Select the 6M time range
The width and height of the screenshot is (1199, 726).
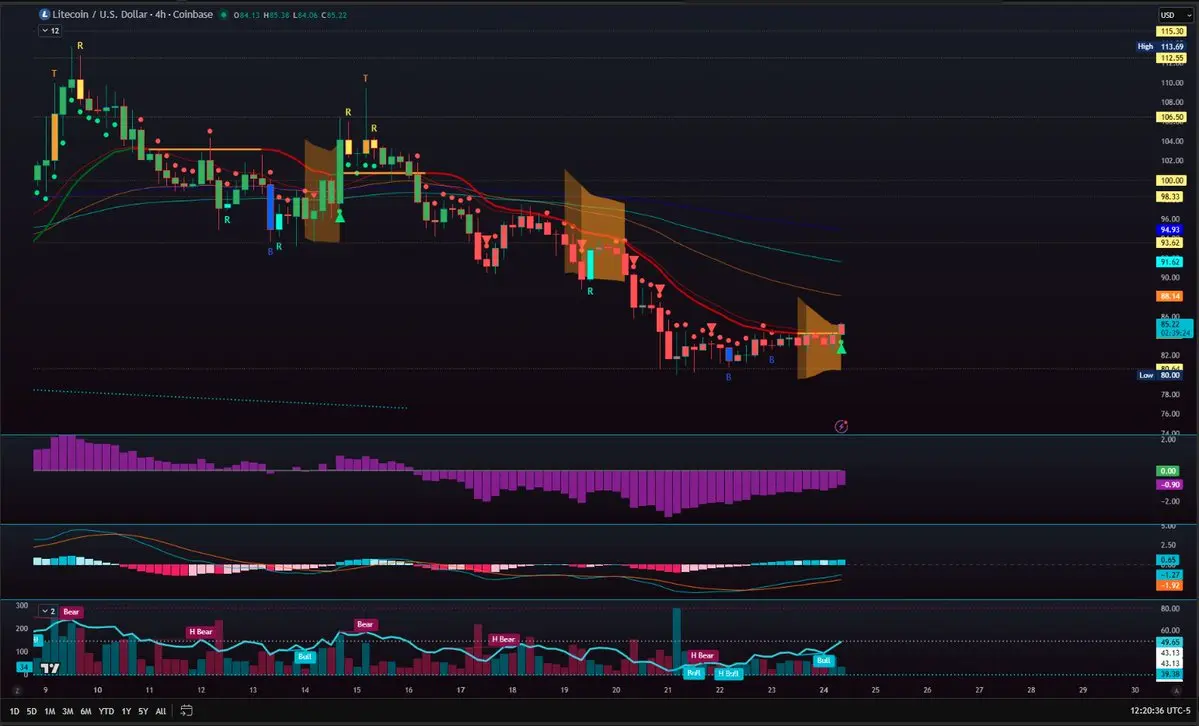click(x=86, y=711)
